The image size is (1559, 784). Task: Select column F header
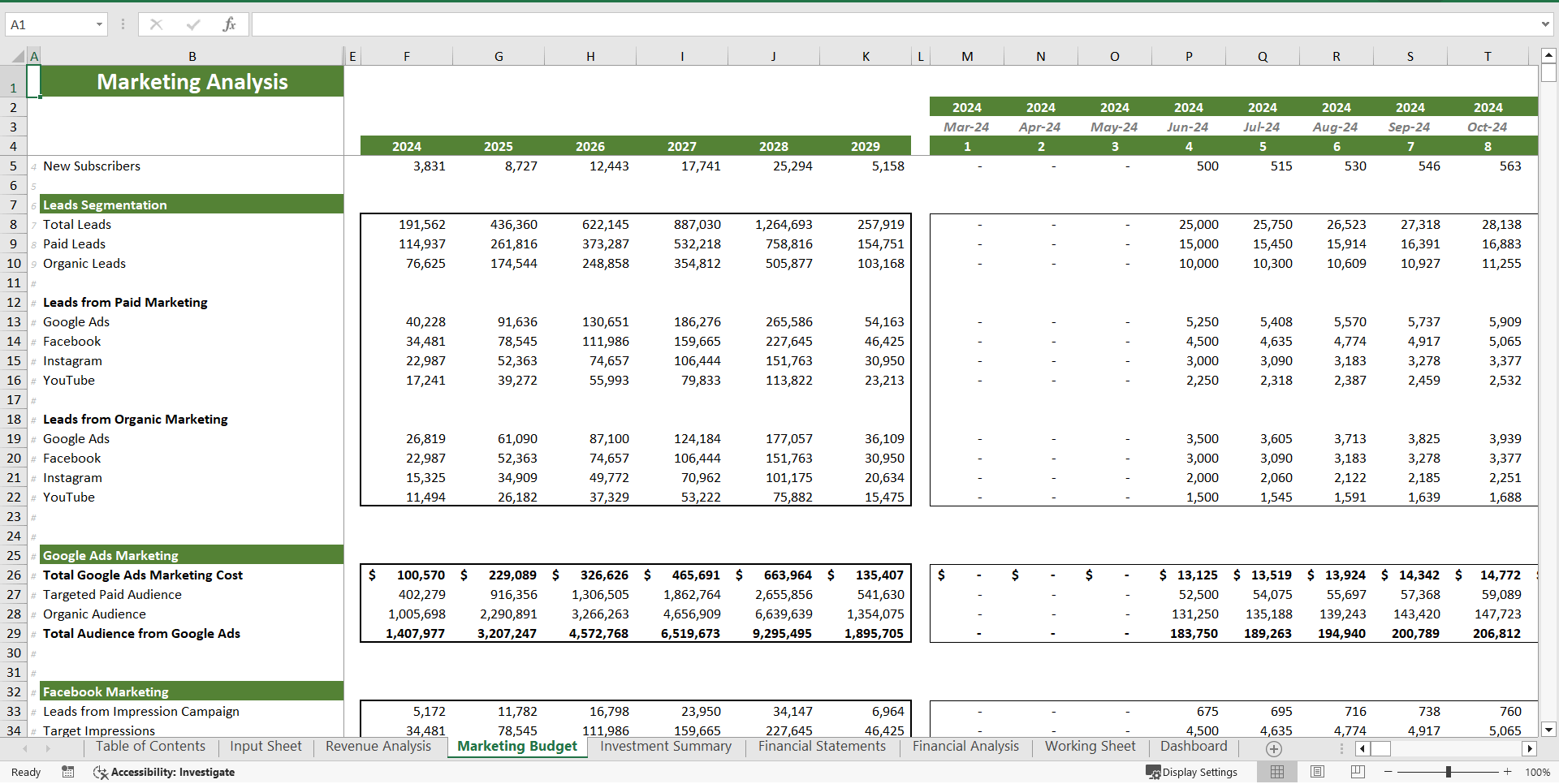pos(406,56)
